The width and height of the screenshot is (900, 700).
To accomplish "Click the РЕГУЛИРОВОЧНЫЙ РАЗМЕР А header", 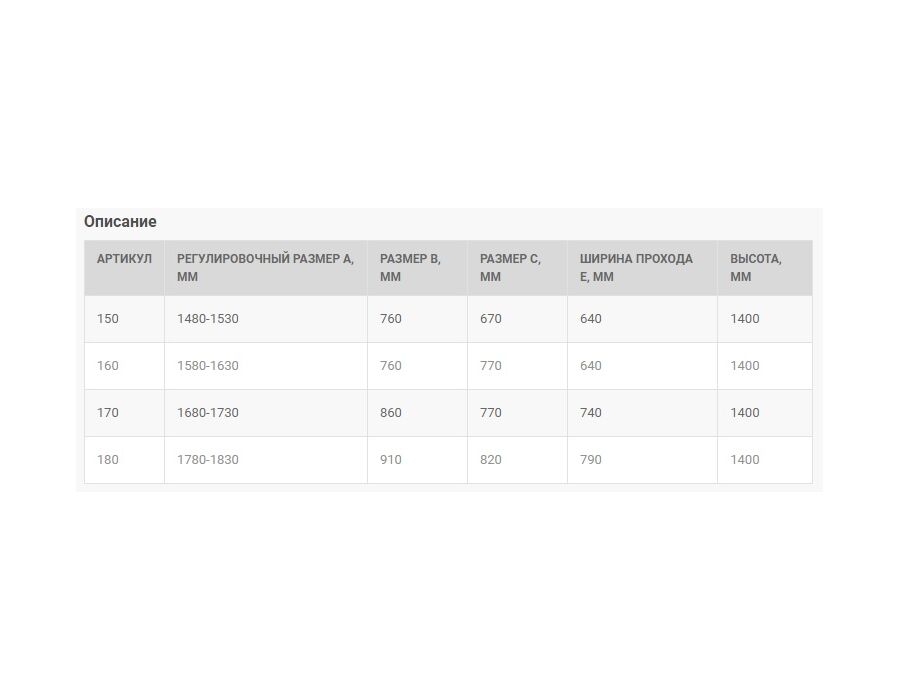I will pos(266,268).
